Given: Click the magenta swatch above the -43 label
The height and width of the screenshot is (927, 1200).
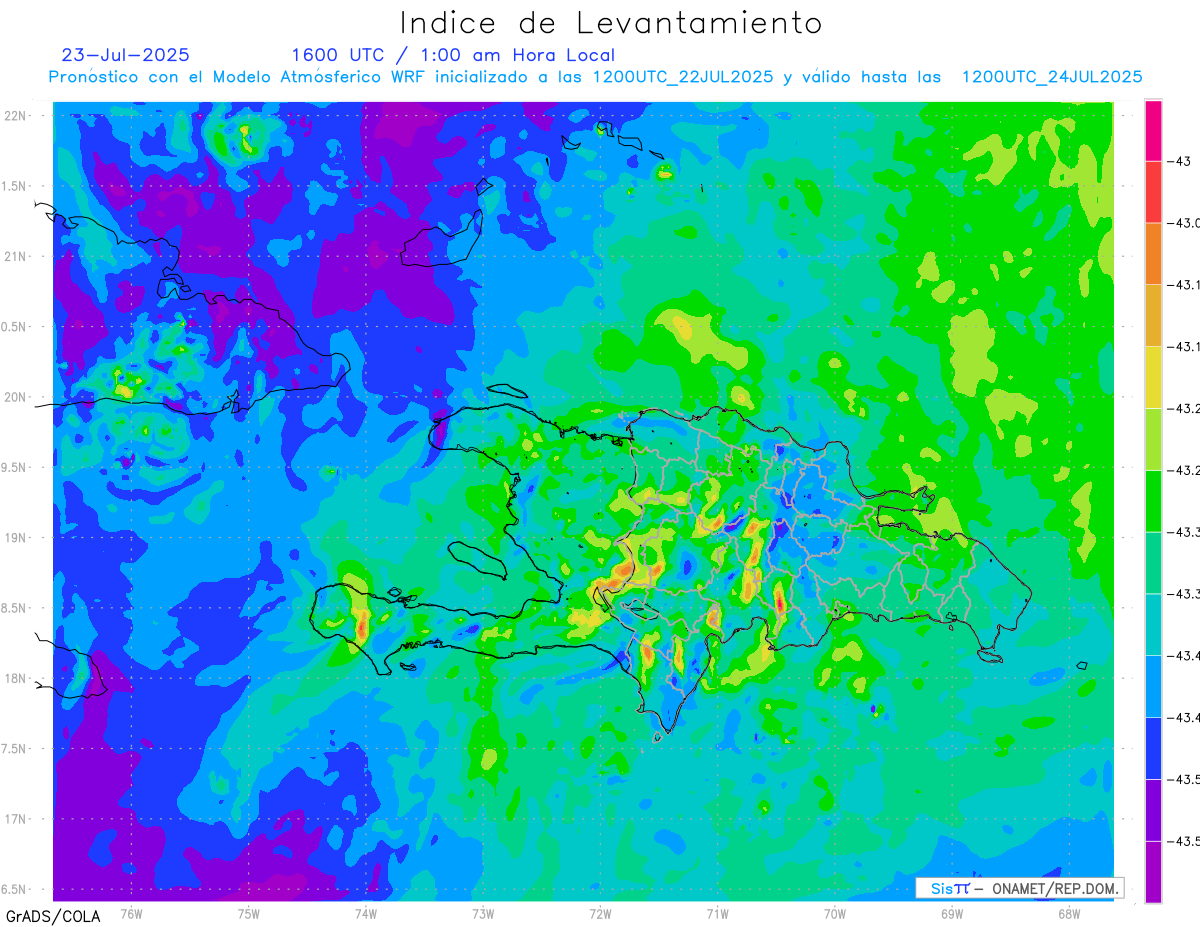Looking at the screenshot, I should (x=1153, y=130).
